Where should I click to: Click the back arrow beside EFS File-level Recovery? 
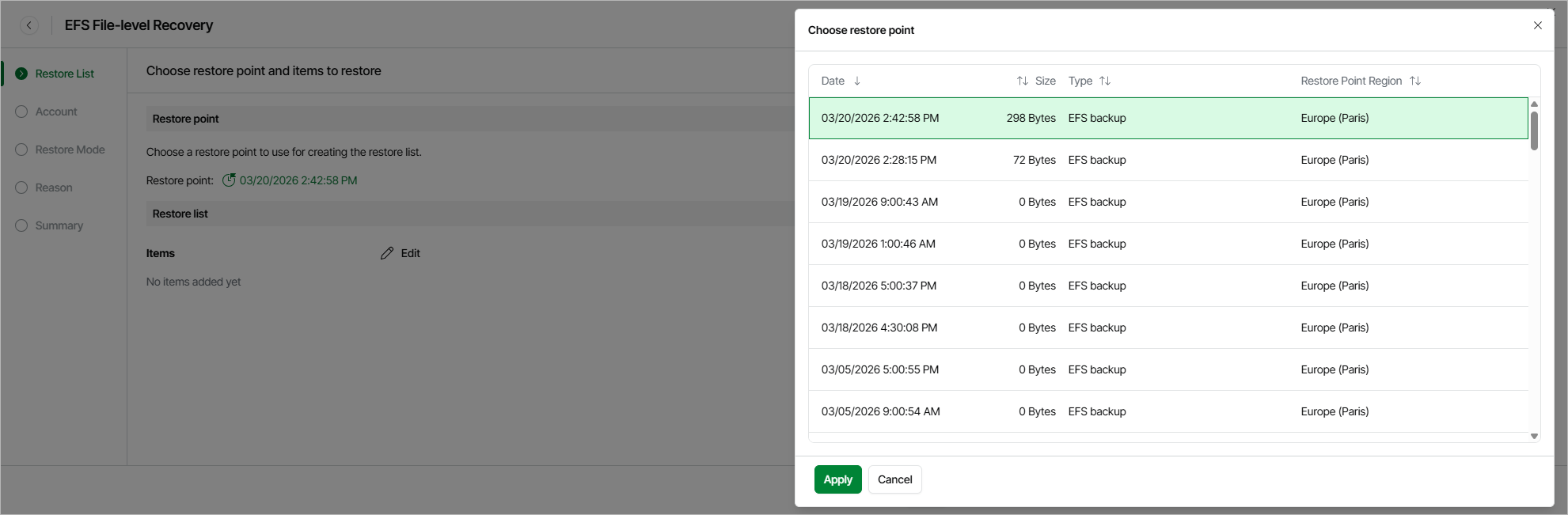[x=29, y=25]
